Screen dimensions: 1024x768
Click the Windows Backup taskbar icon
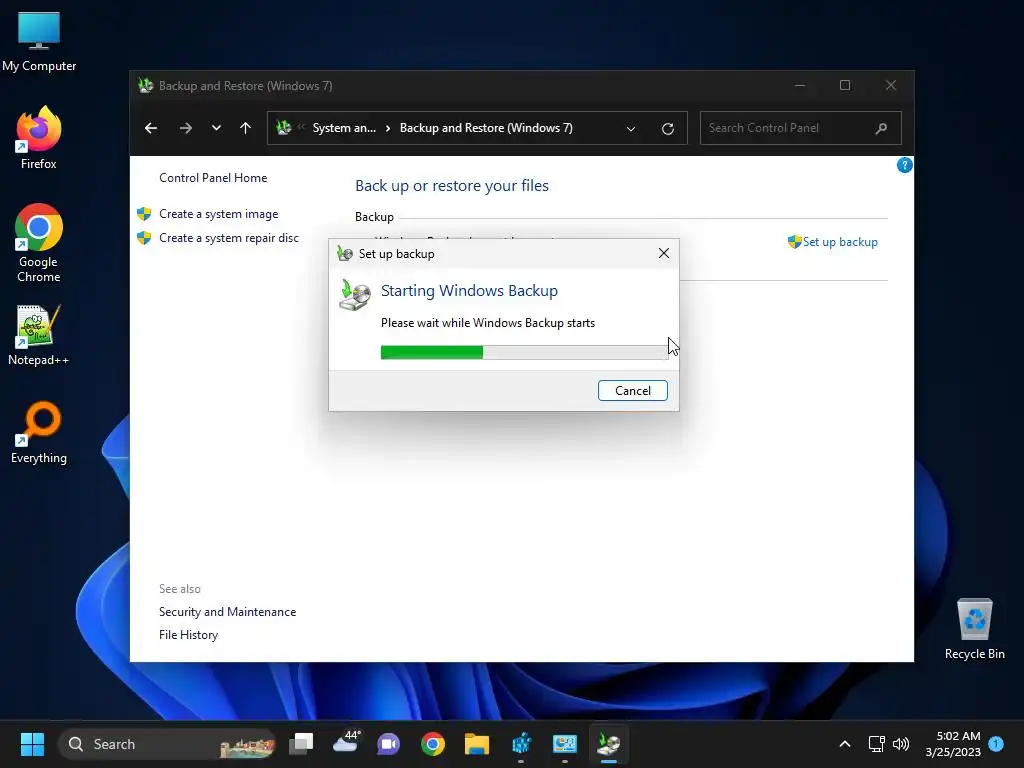coord(609,744)
